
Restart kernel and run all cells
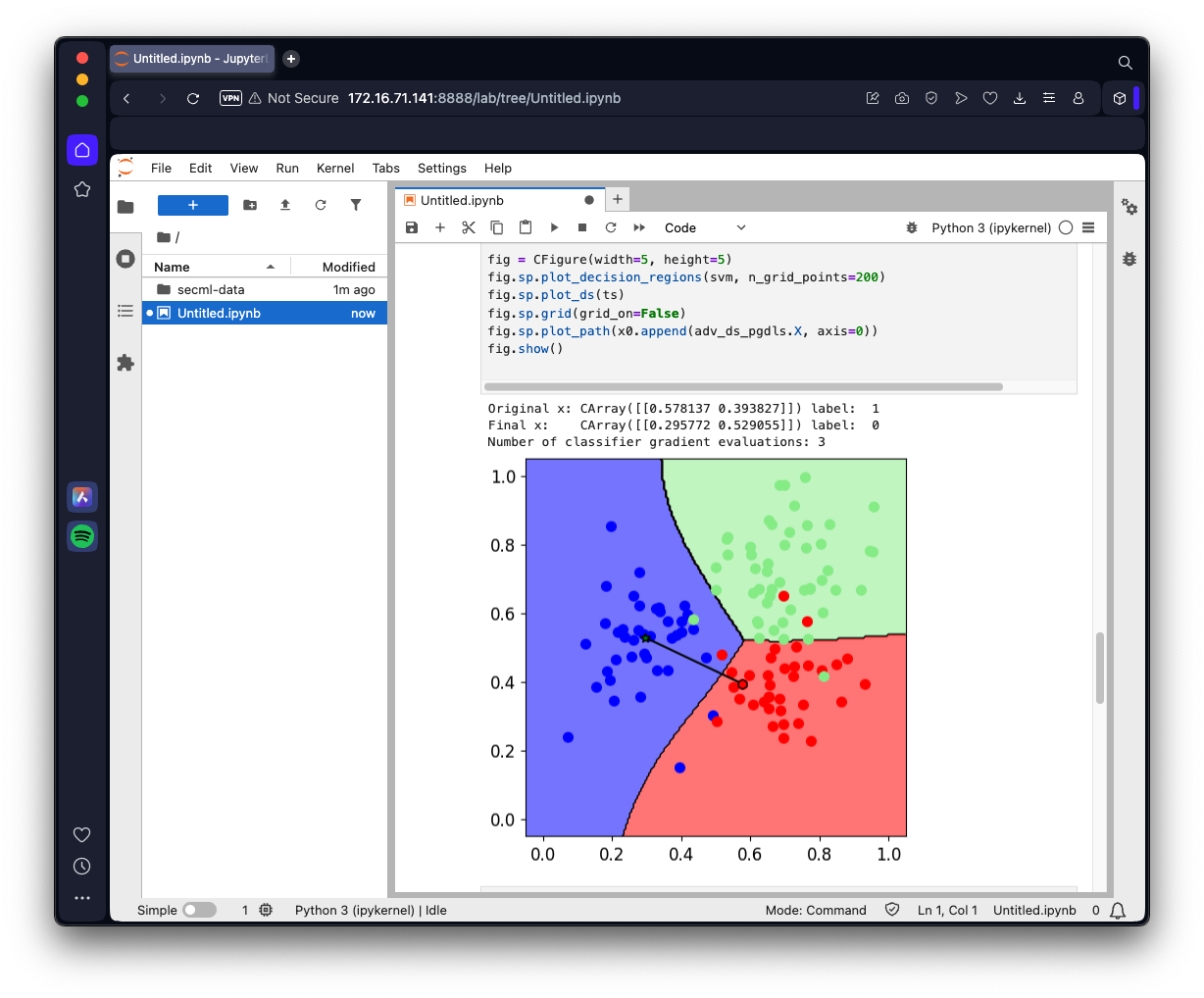pyautogui.click(x=639, y=227)
